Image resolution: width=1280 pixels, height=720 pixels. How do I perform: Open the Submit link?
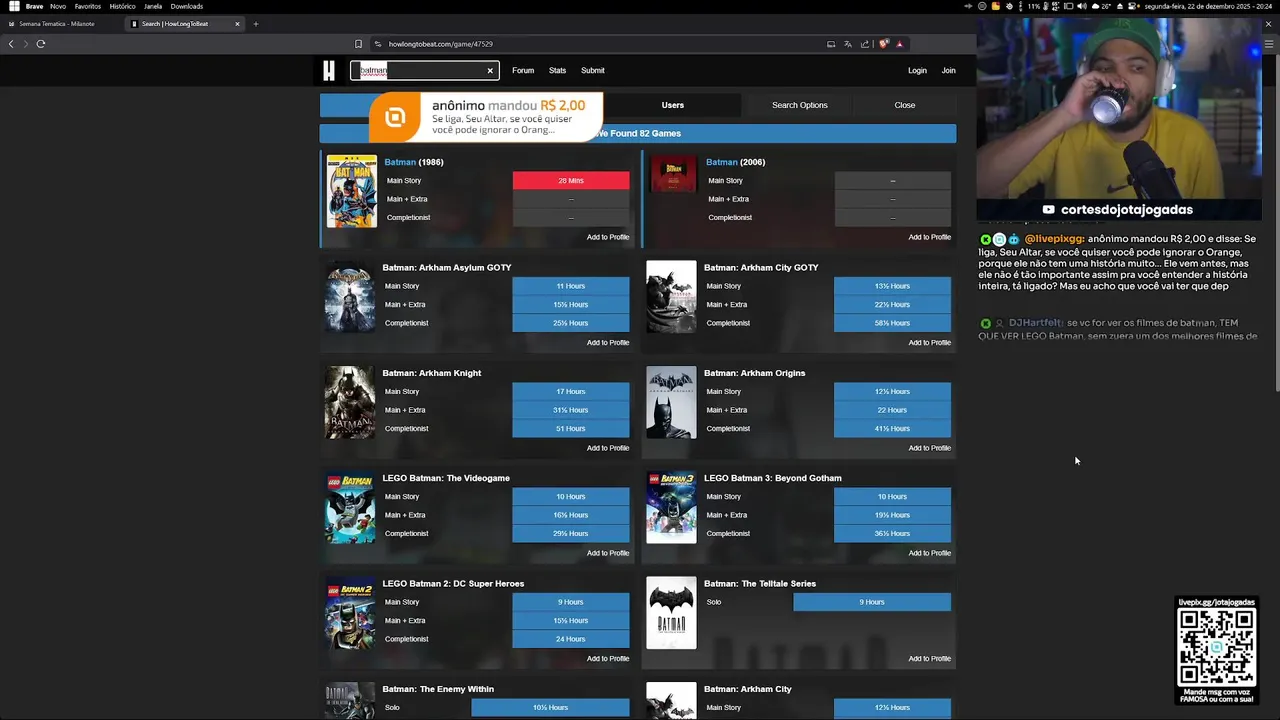click(x=593, y=70)
